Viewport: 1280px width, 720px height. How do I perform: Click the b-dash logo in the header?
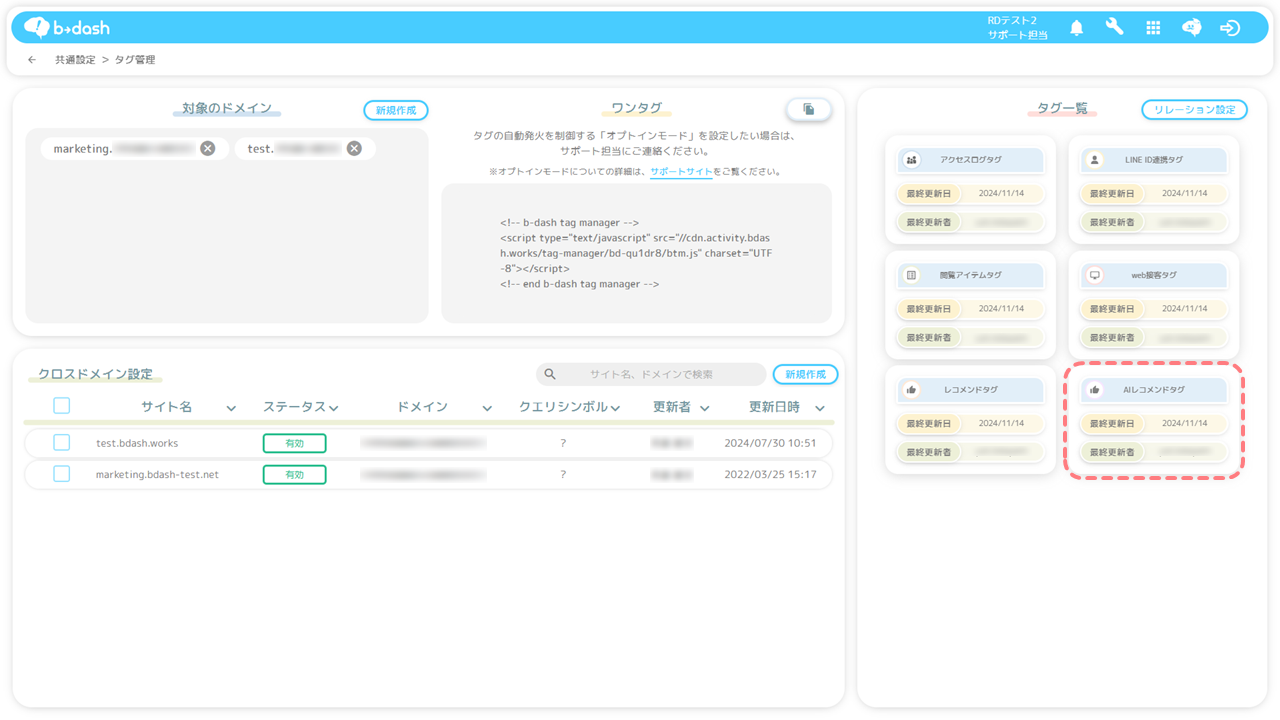(x=66, y=27)
